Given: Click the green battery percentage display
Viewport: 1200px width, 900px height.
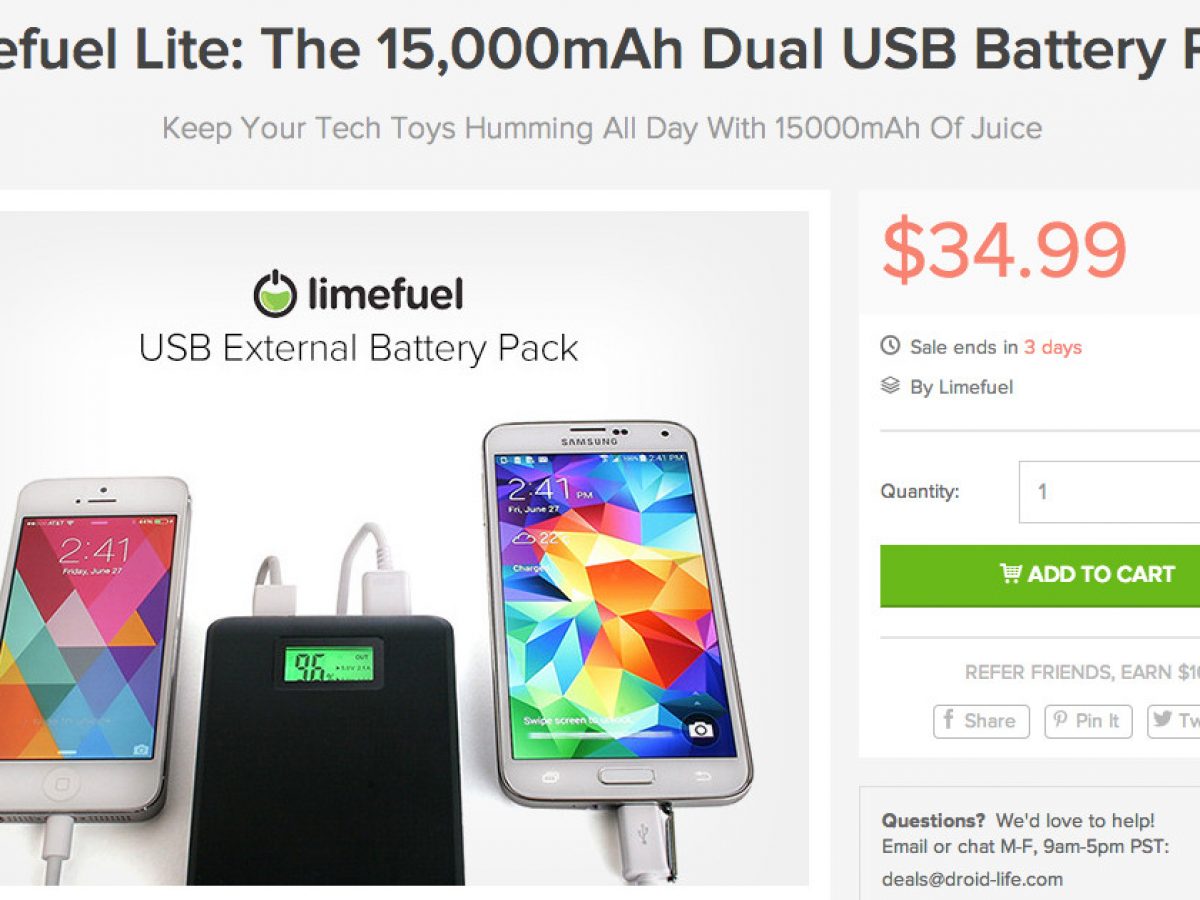Looking at the screenshot, I should [x=328, y=664].
